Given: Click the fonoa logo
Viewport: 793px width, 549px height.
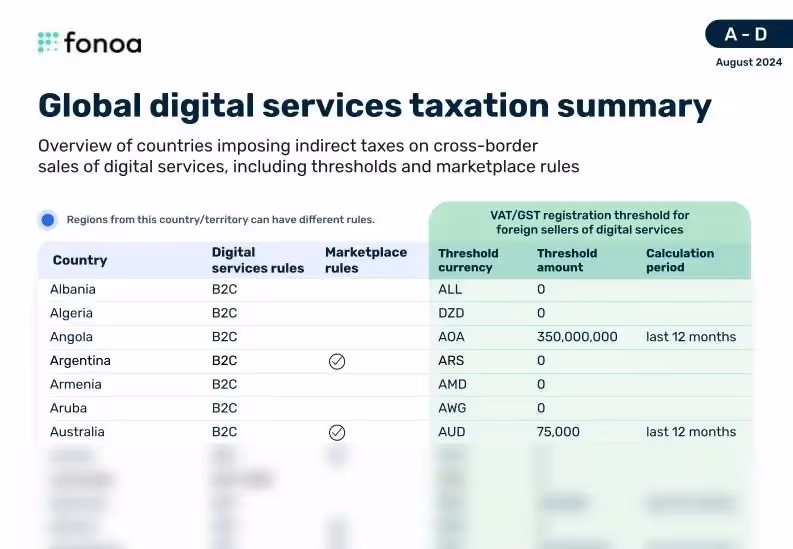Looking at the screenshot, I should pyautogui.click(x=90, y=42).
